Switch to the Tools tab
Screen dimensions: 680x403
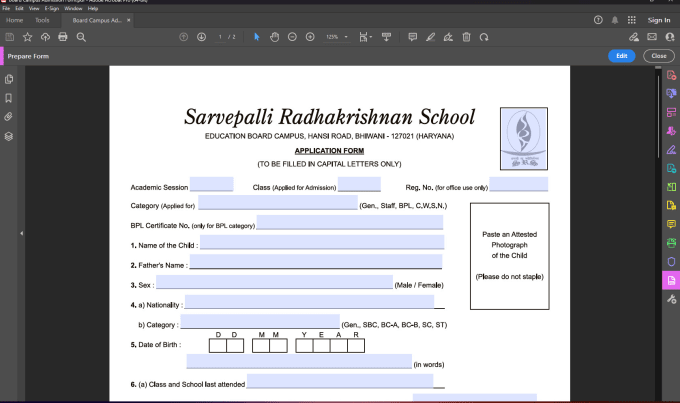pos(42,20)
